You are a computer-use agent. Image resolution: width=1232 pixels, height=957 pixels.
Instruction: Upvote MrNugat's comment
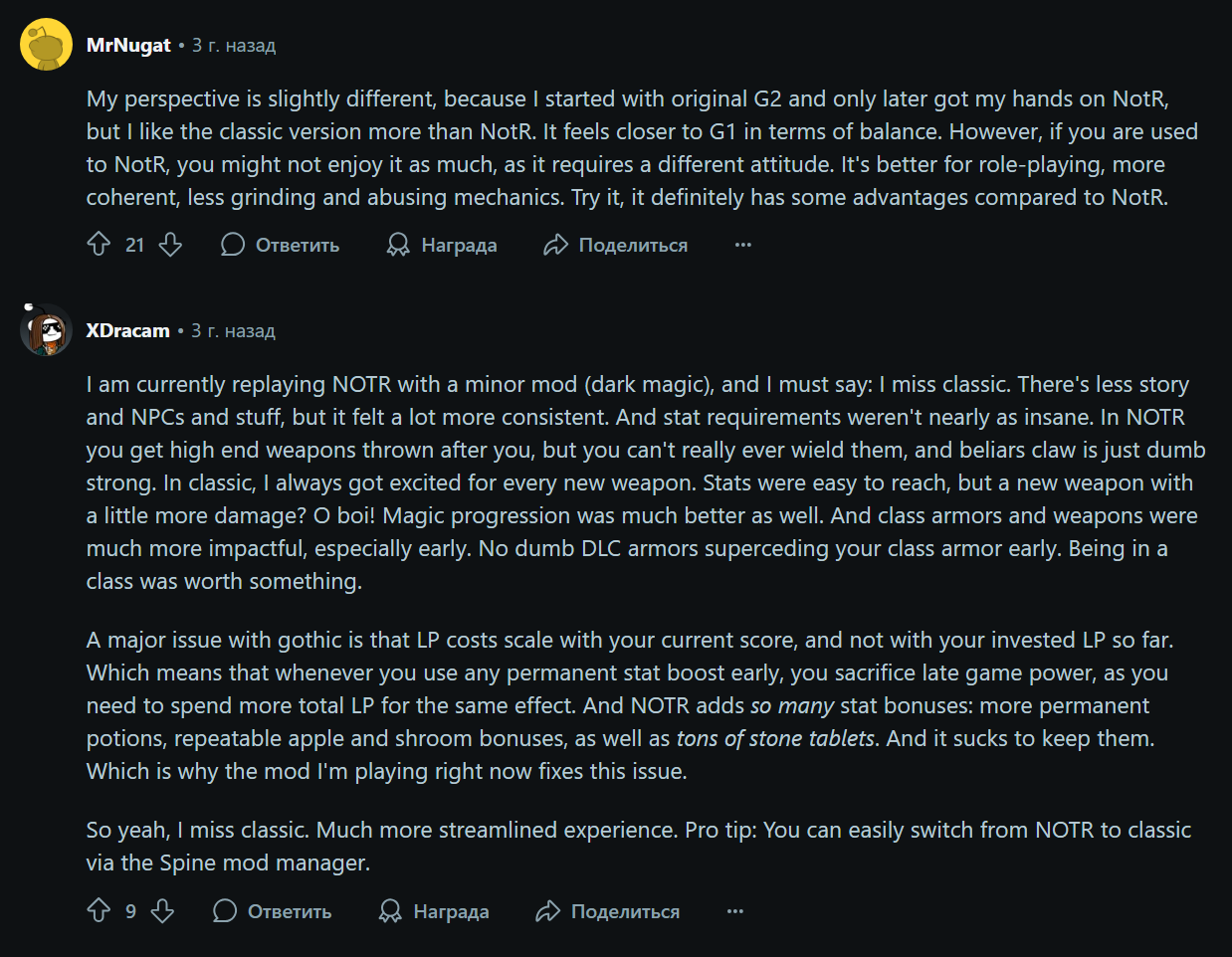coord(99,245)
